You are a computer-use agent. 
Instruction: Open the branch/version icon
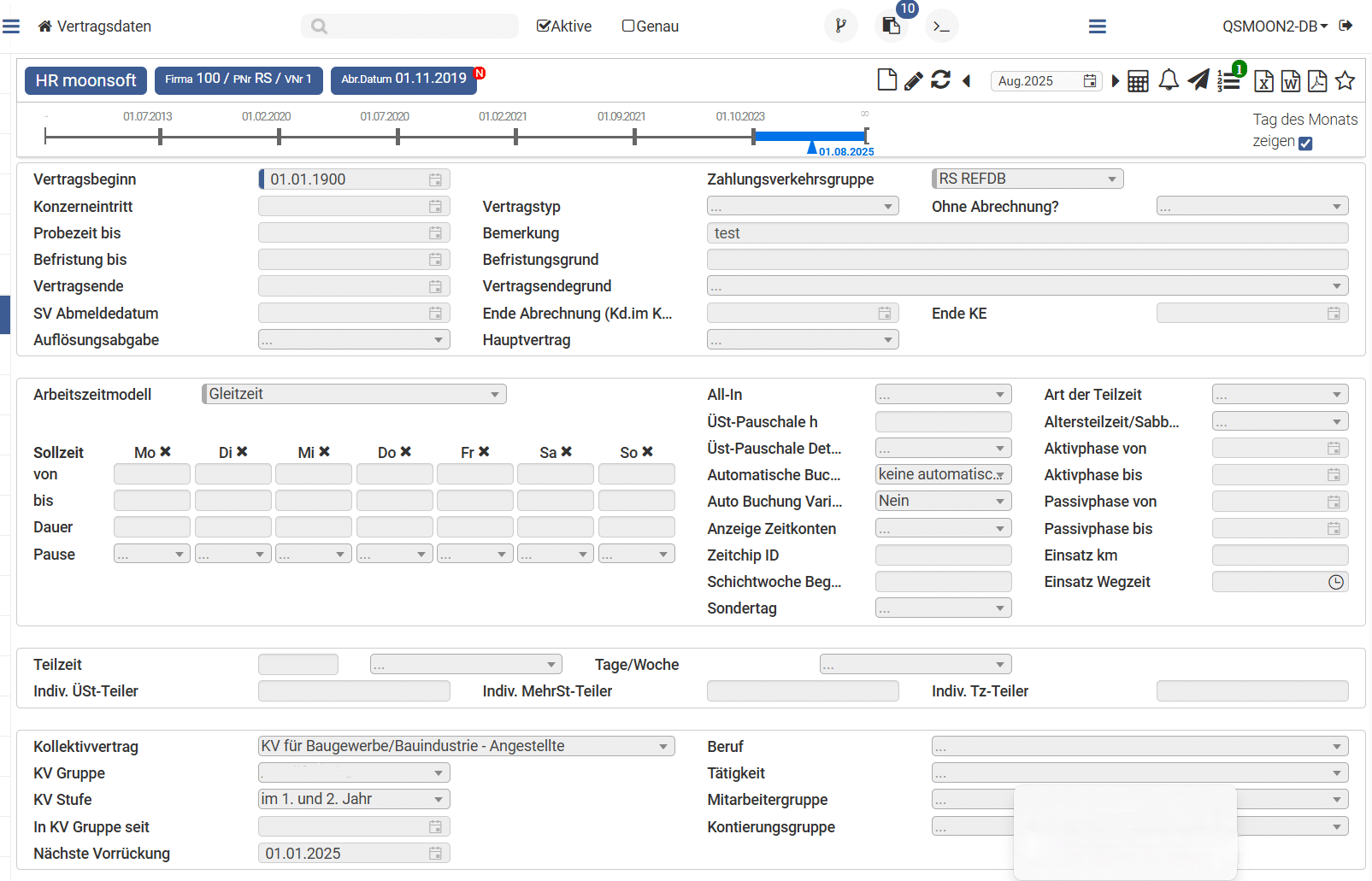841,26
